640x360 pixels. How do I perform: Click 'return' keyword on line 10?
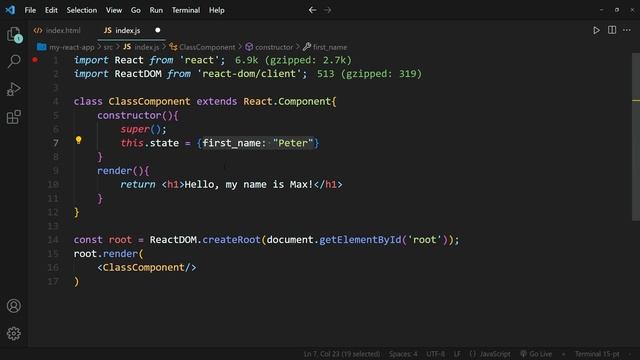click(x=138, y=184)
